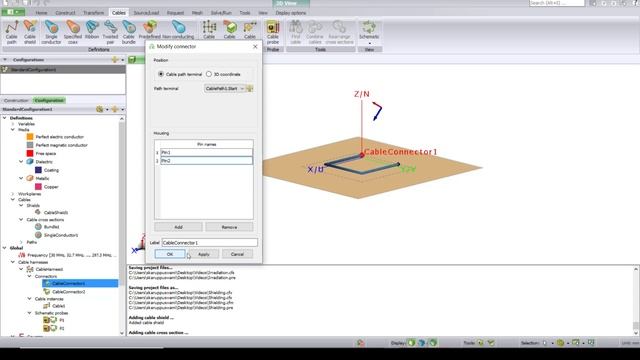
Task: Open the Schematic view
Action: coord(369,31)
